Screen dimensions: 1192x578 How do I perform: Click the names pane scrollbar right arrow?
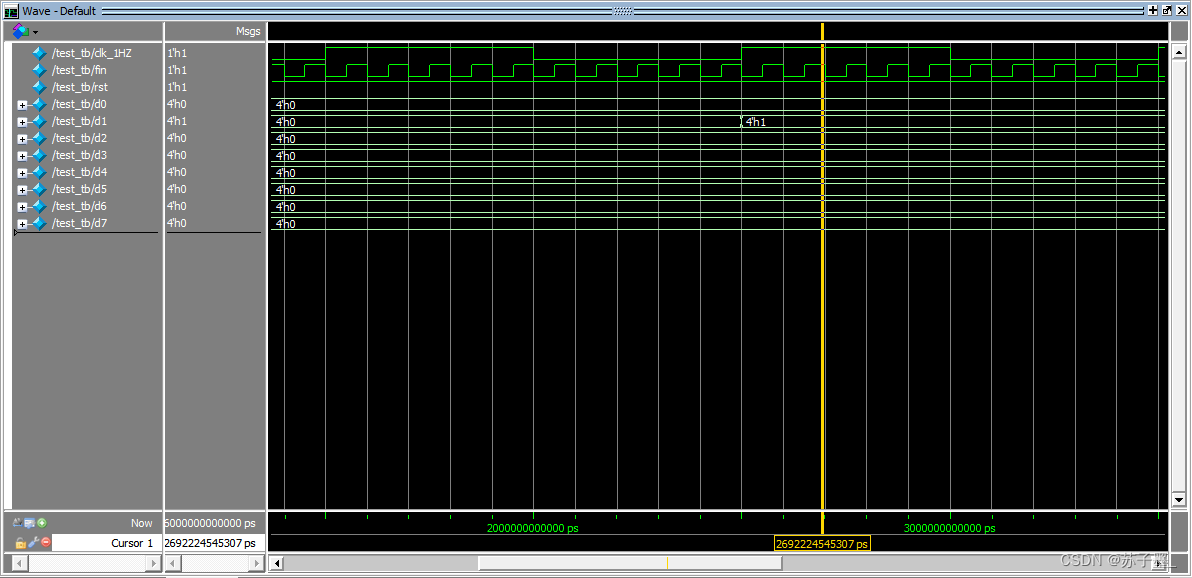154,563
